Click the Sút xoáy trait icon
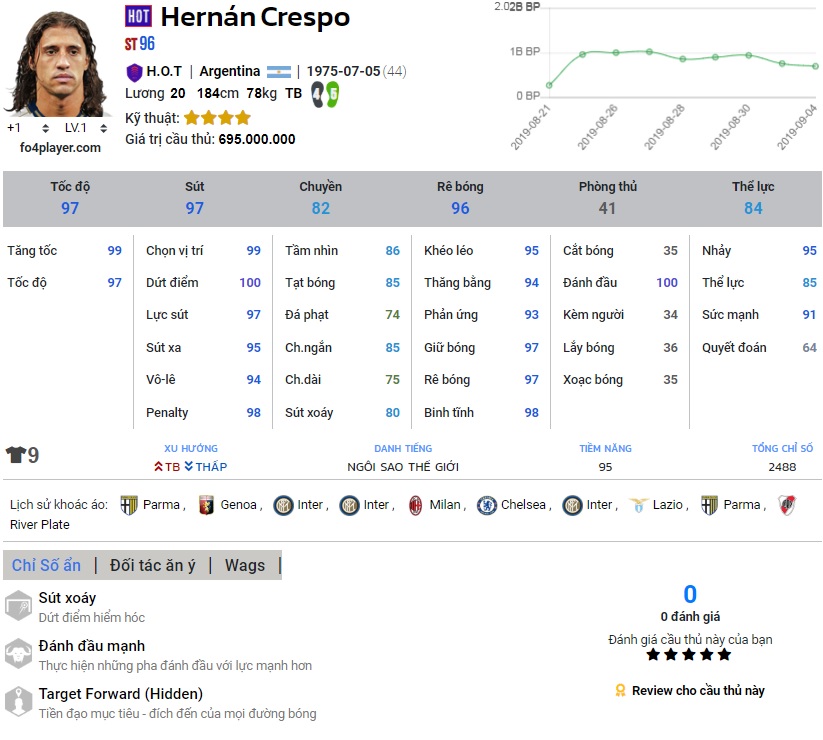This screenshot has height=740, width=823. click(x=18, y=605)
